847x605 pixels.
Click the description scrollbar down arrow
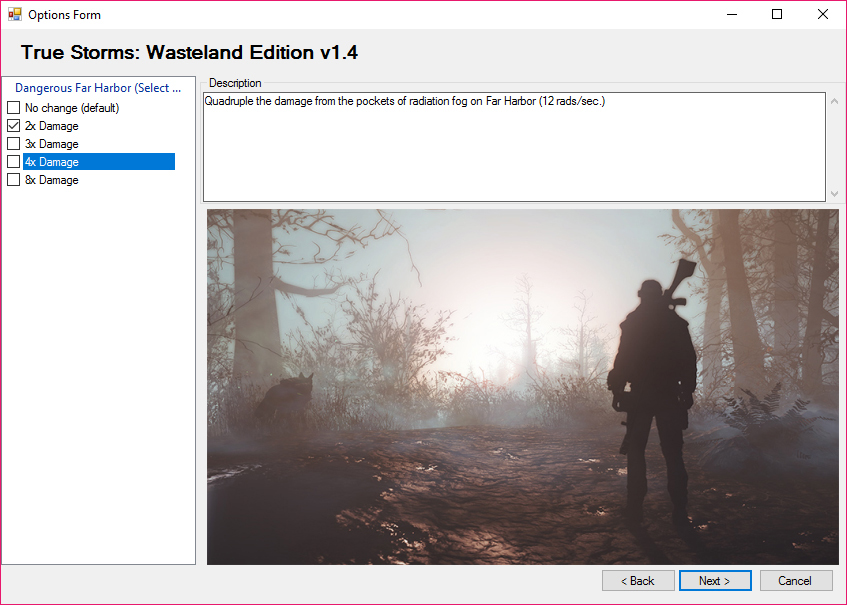pyautogui.click(x=834, y=193)
